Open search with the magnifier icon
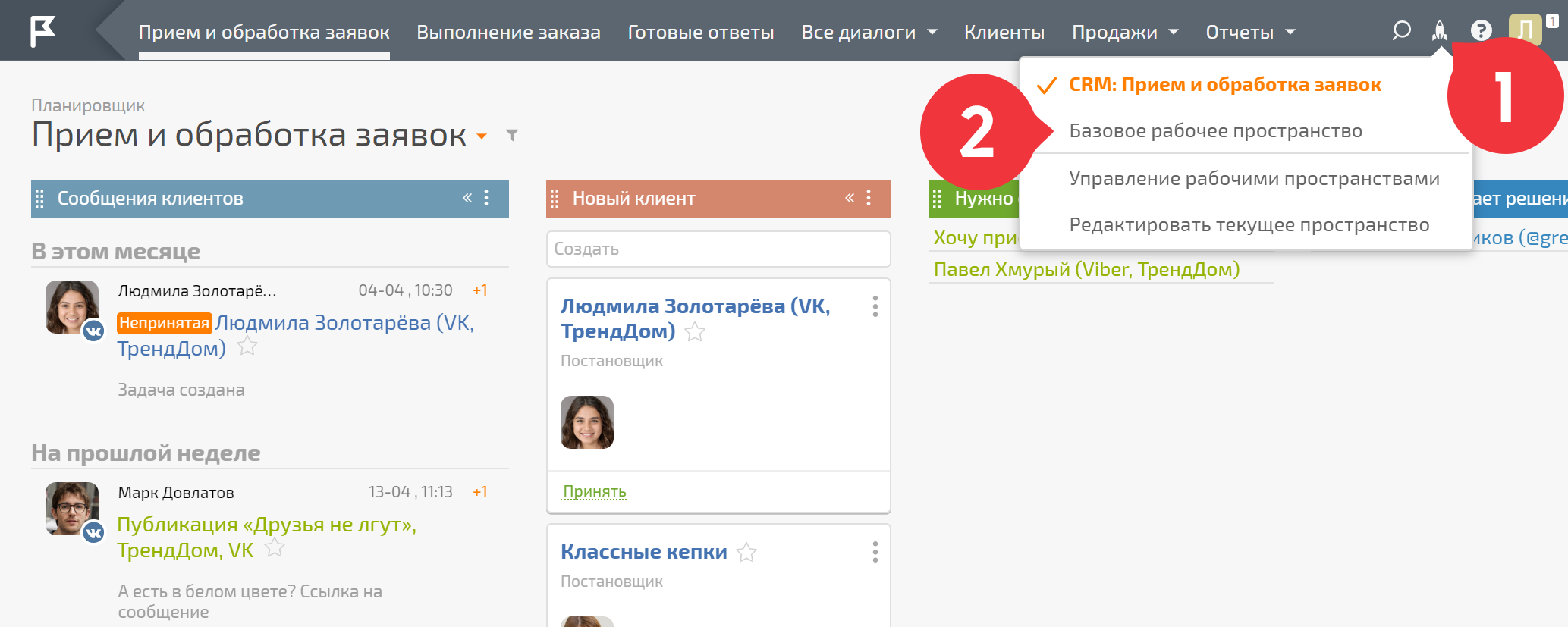1568x627 pixels. pos(1401,31)
